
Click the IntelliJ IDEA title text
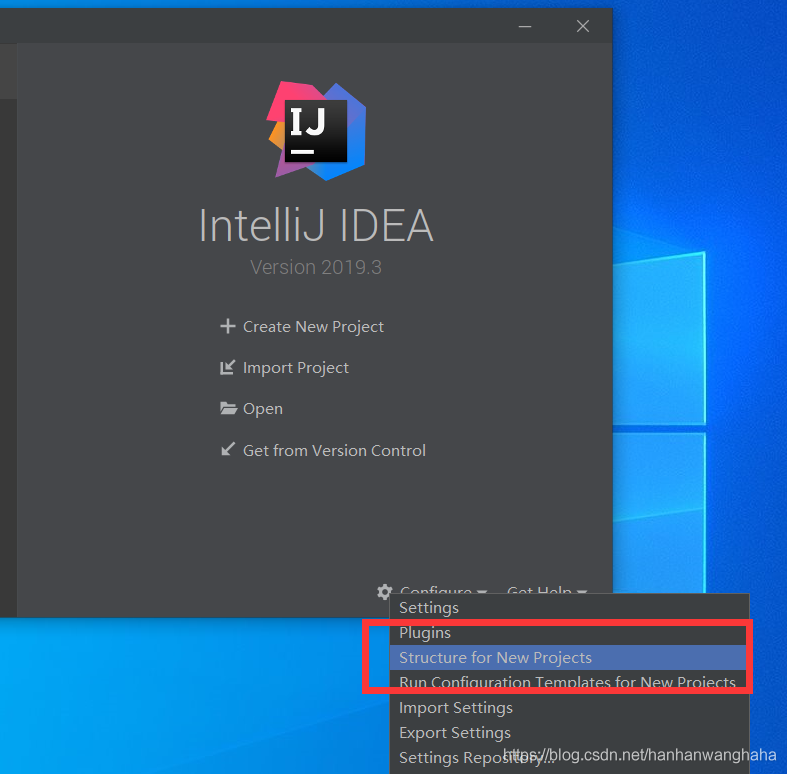click(x=316, y=225)
